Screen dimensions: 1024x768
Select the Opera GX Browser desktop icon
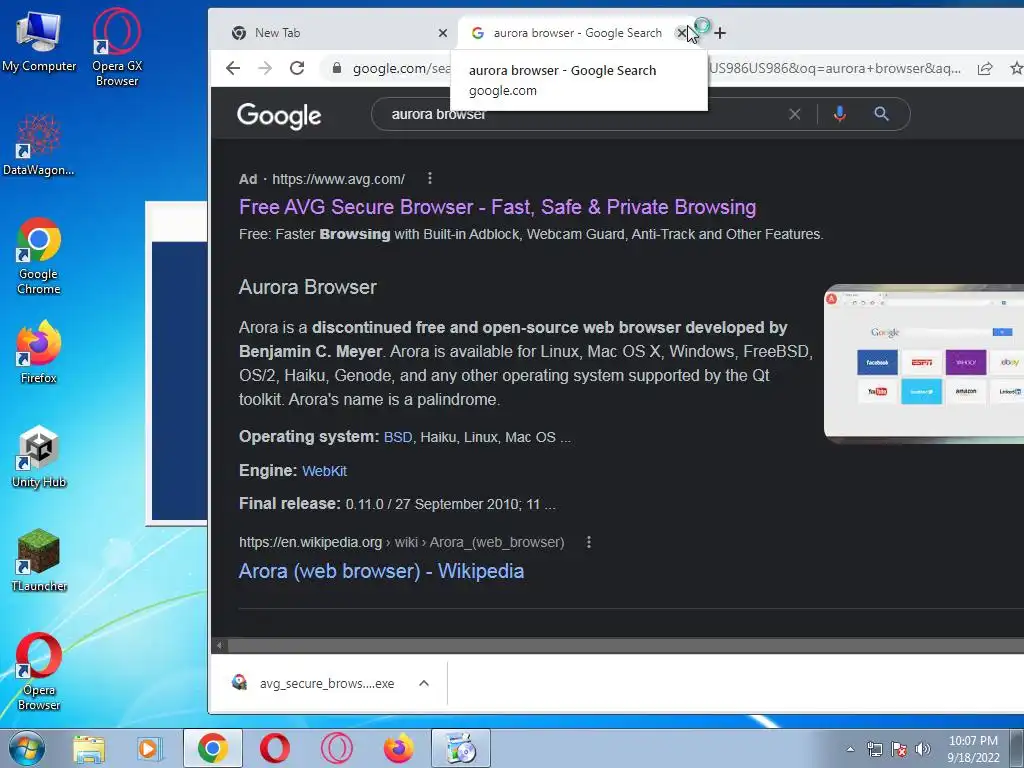117,48
